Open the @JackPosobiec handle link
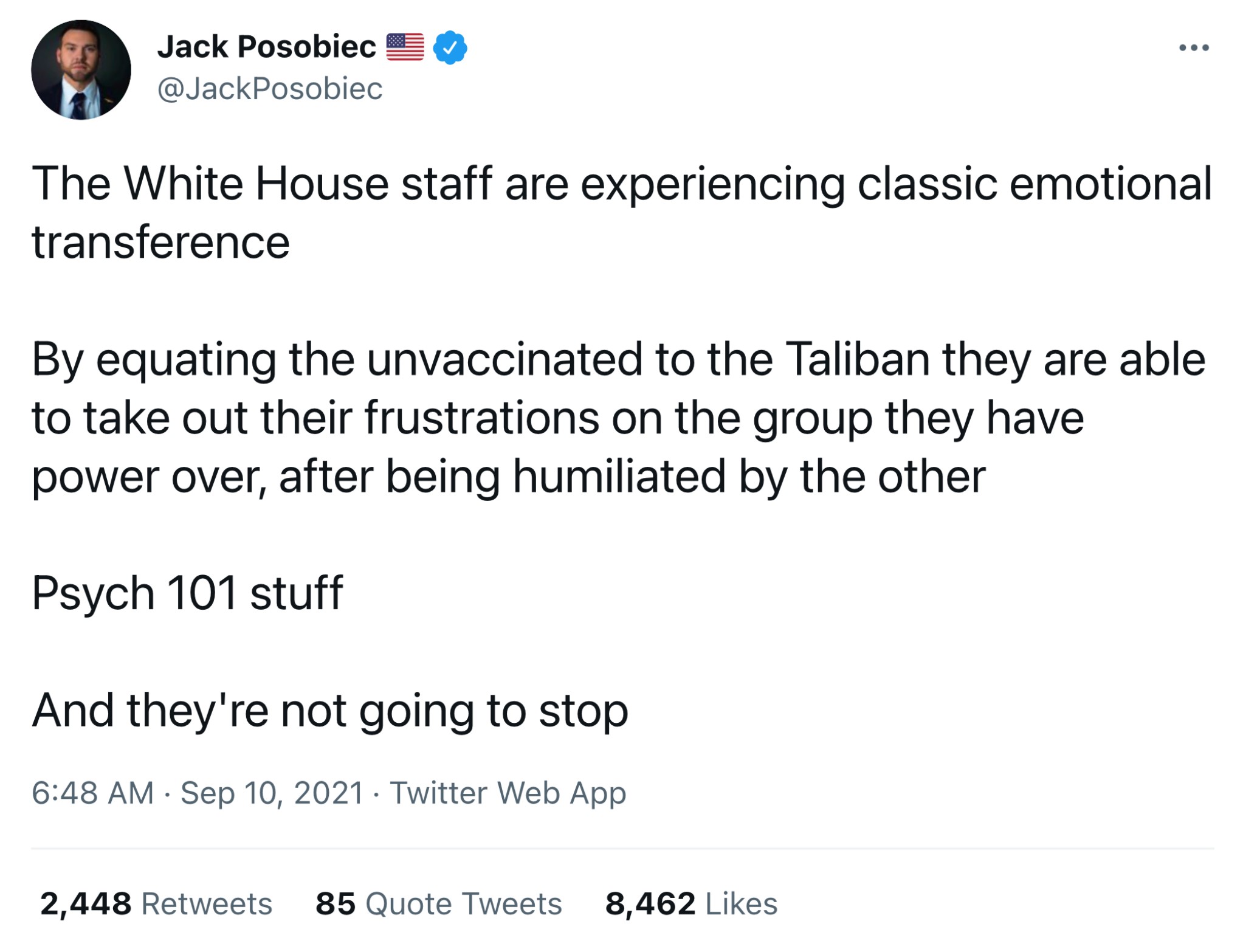Screen dimensions: 1243x952 click(270, 89)
